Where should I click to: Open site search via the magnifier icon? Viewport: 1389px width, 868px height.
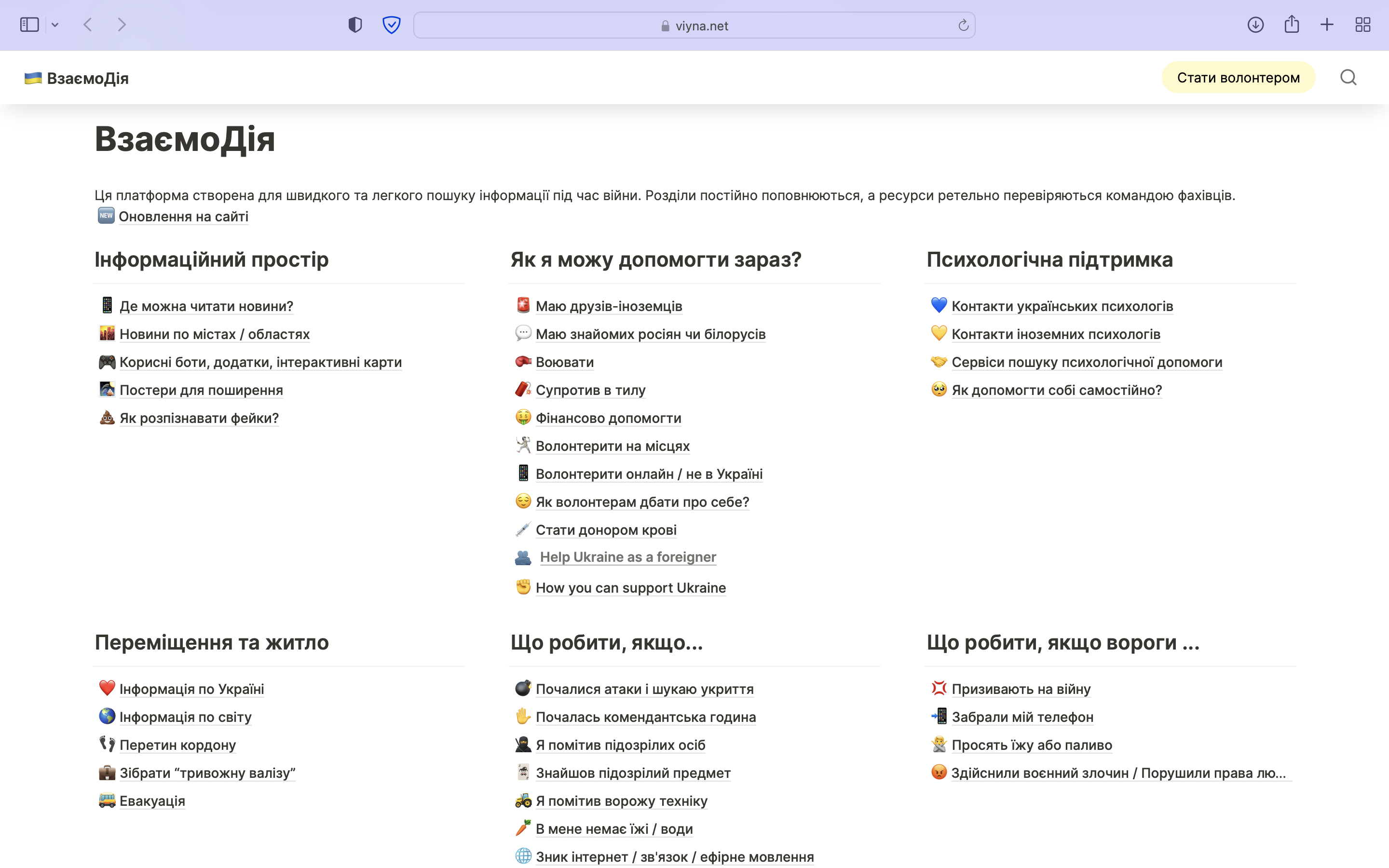tap(1348, 78)
